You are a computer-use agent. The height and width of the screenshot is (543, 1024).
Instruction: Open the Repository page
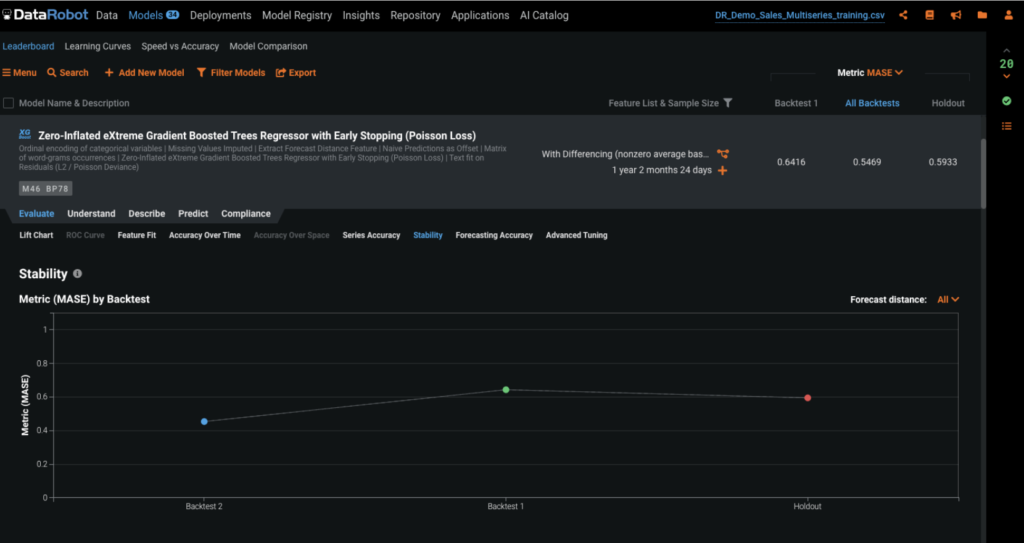click(x=415, y=15)
